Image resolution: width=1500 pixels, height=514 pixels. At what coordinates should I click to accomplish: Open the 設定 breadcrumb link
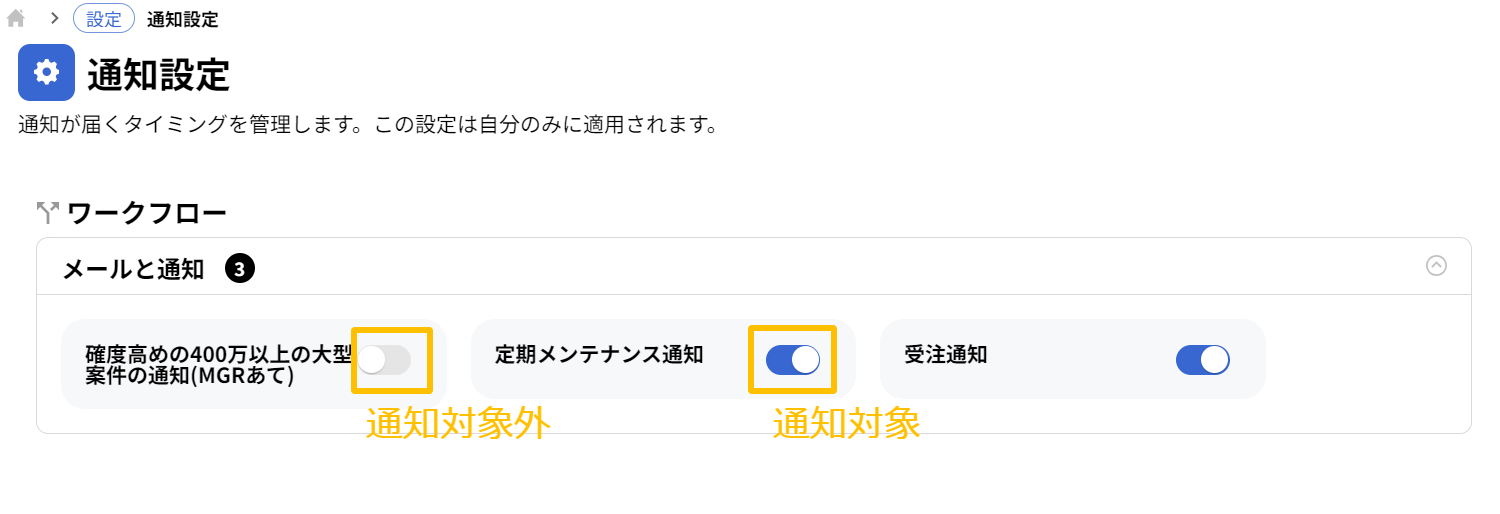point(104,19)
